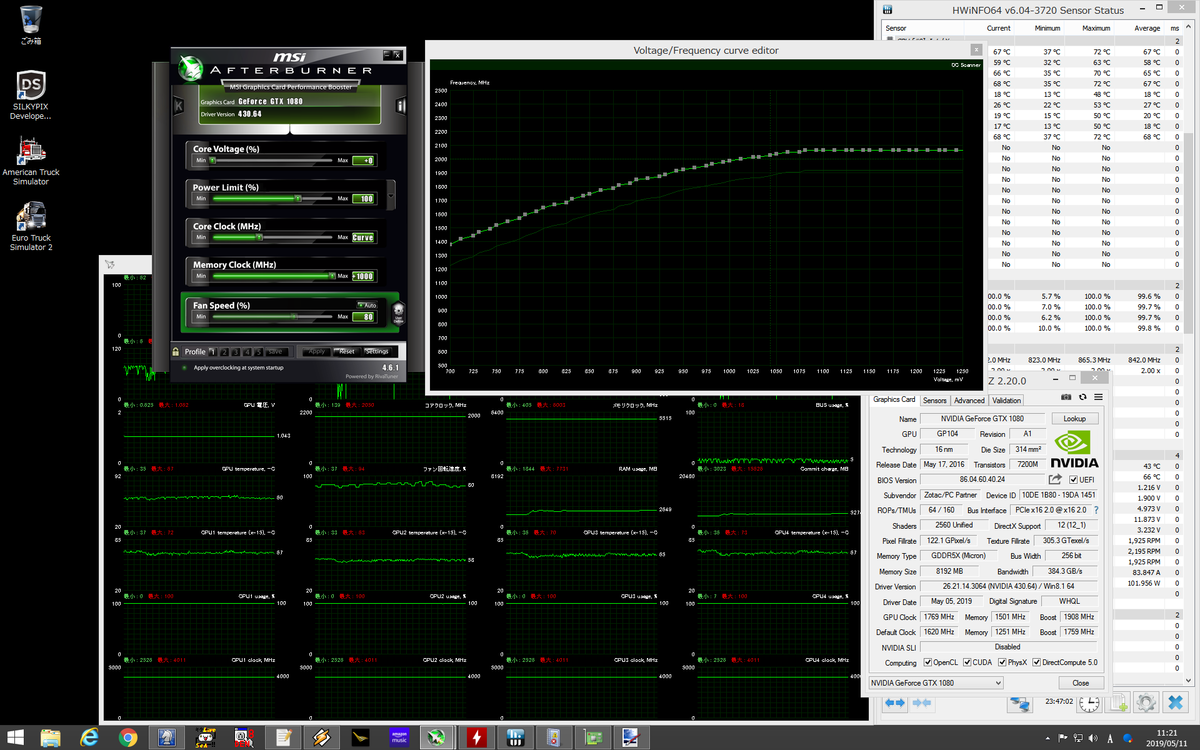Toggle the profile lock padlock icon
Screen dimensions: 1200x750
(x=175, y=352)
